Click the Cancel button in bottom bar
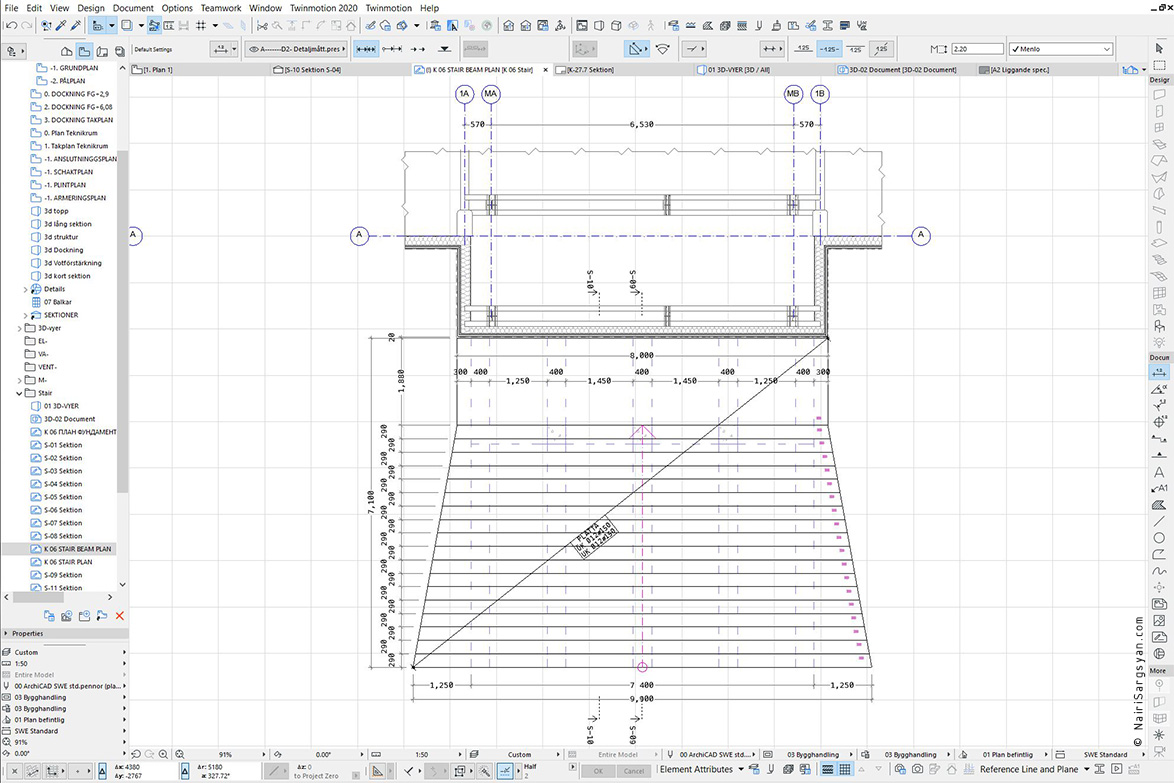The height and width of the screenshot is (783, 1174). tap(634, 770)
